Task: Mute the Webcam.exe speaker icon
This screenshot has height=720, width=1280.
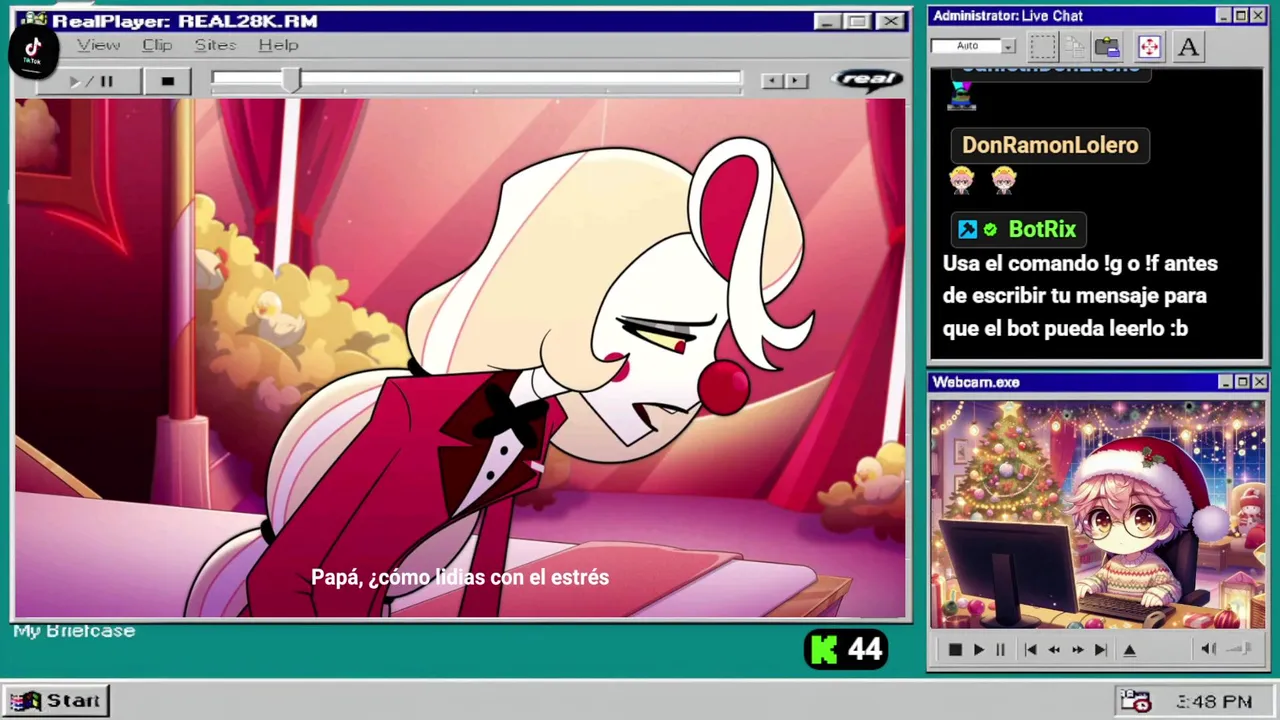Action: coord(1208,649)
